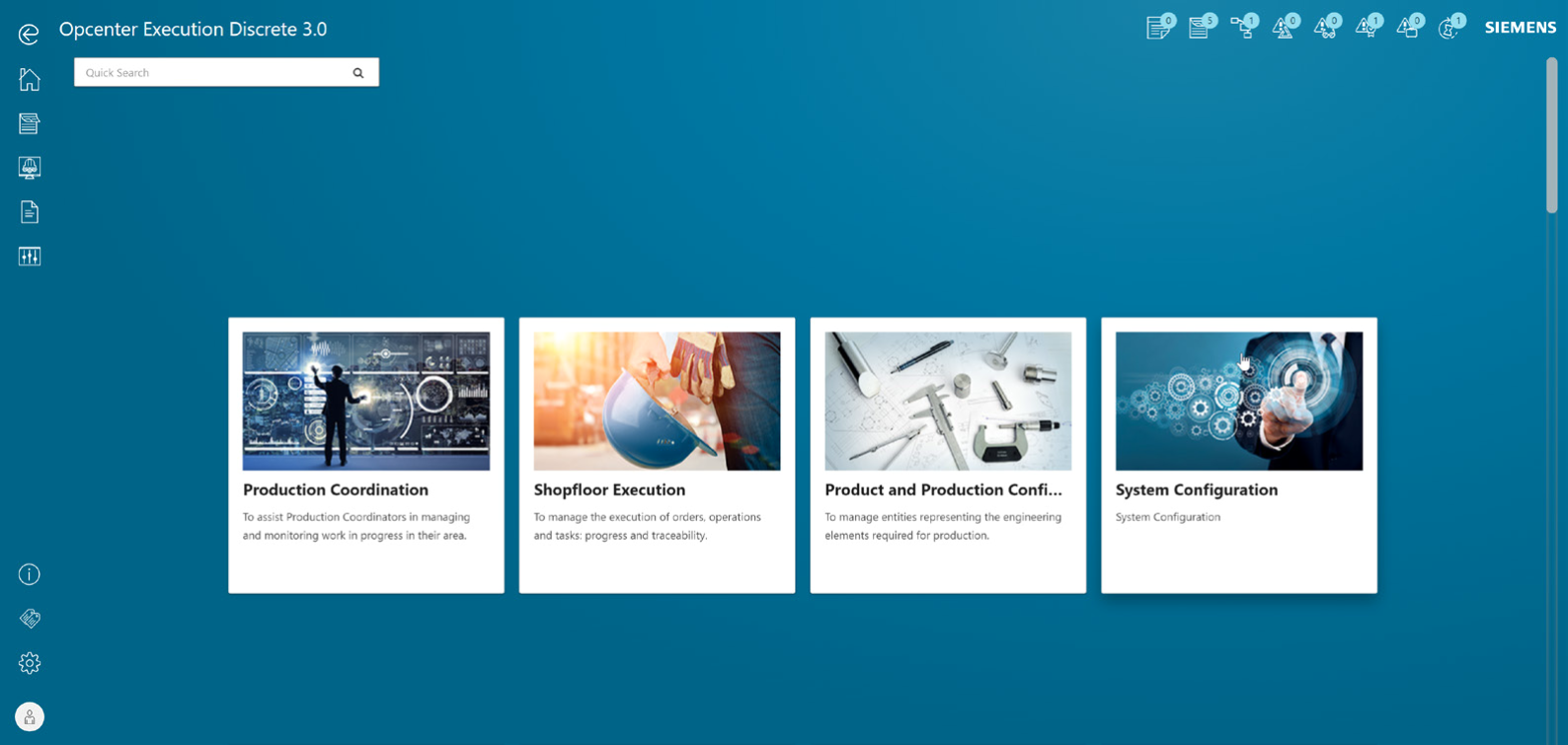This screenshot has width=1568, height=745.
Task: Click the vertical scrollbar on the right
Action: pos(1551,136)
